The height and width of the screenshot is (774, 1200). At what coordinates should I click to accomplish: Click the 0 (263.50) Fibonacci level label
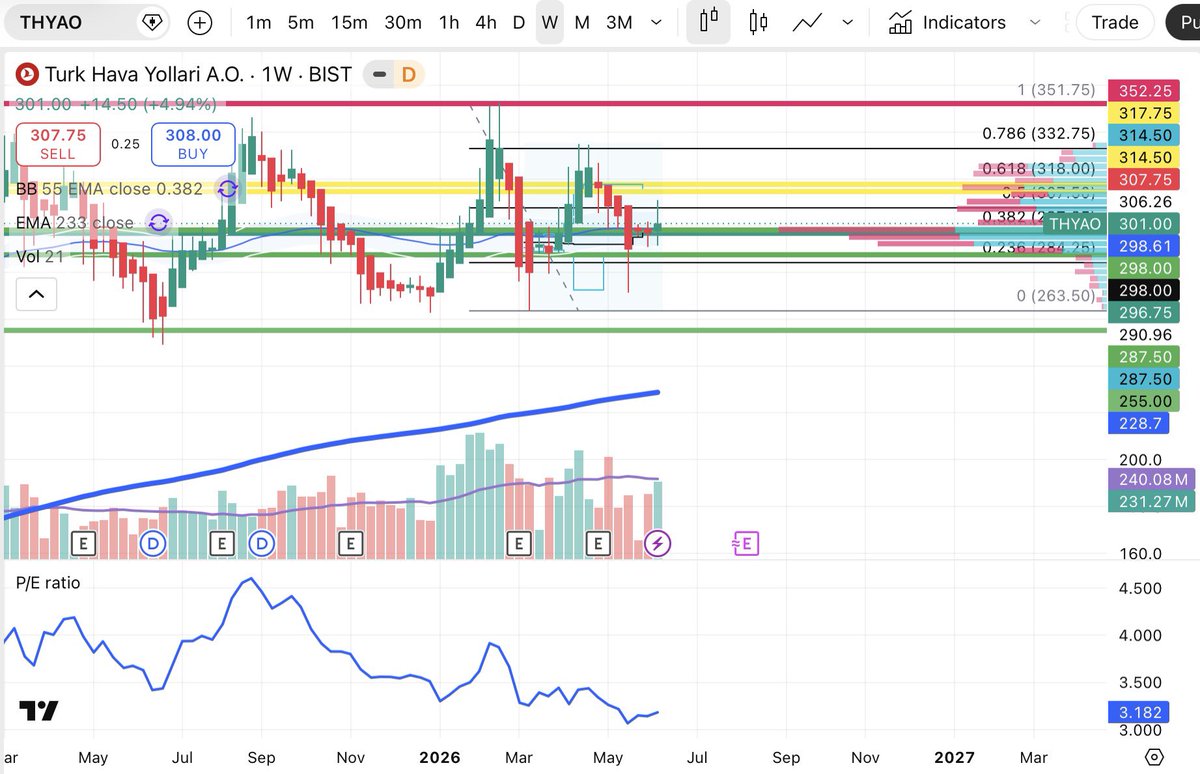[x=1056, y=295]
